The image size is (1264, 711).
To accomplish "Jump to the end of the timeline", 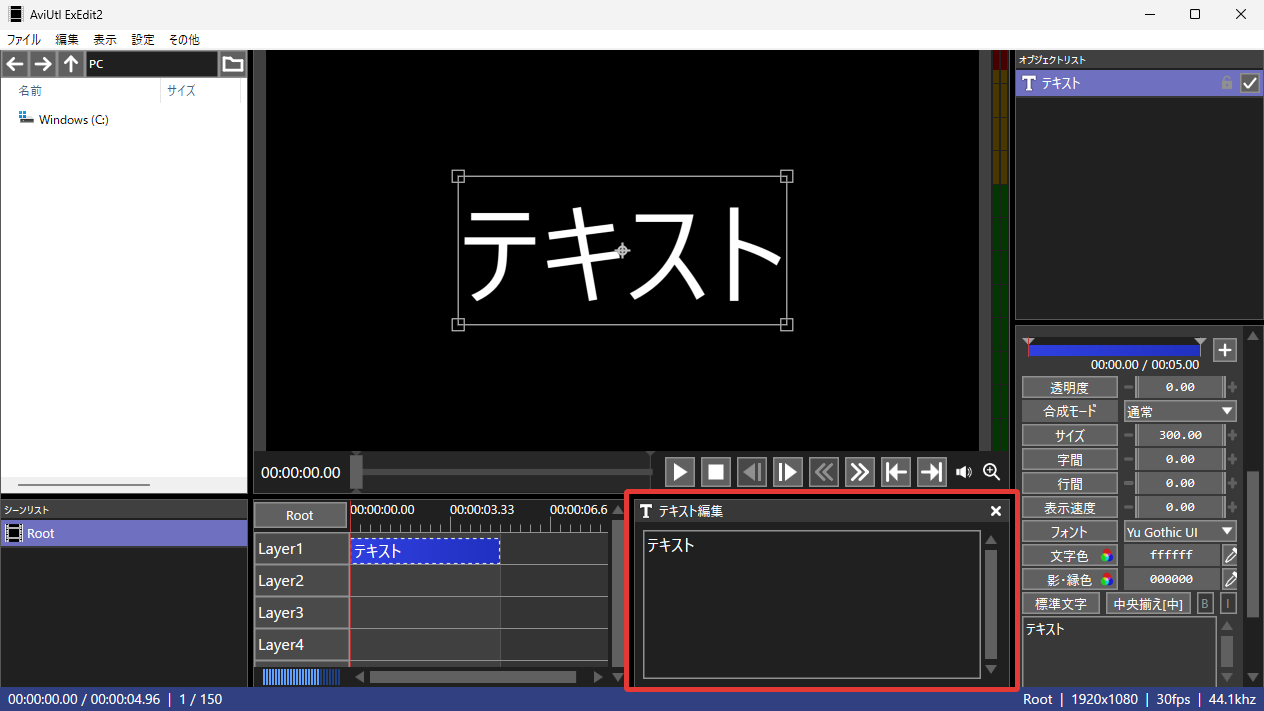I will point(931,472).
